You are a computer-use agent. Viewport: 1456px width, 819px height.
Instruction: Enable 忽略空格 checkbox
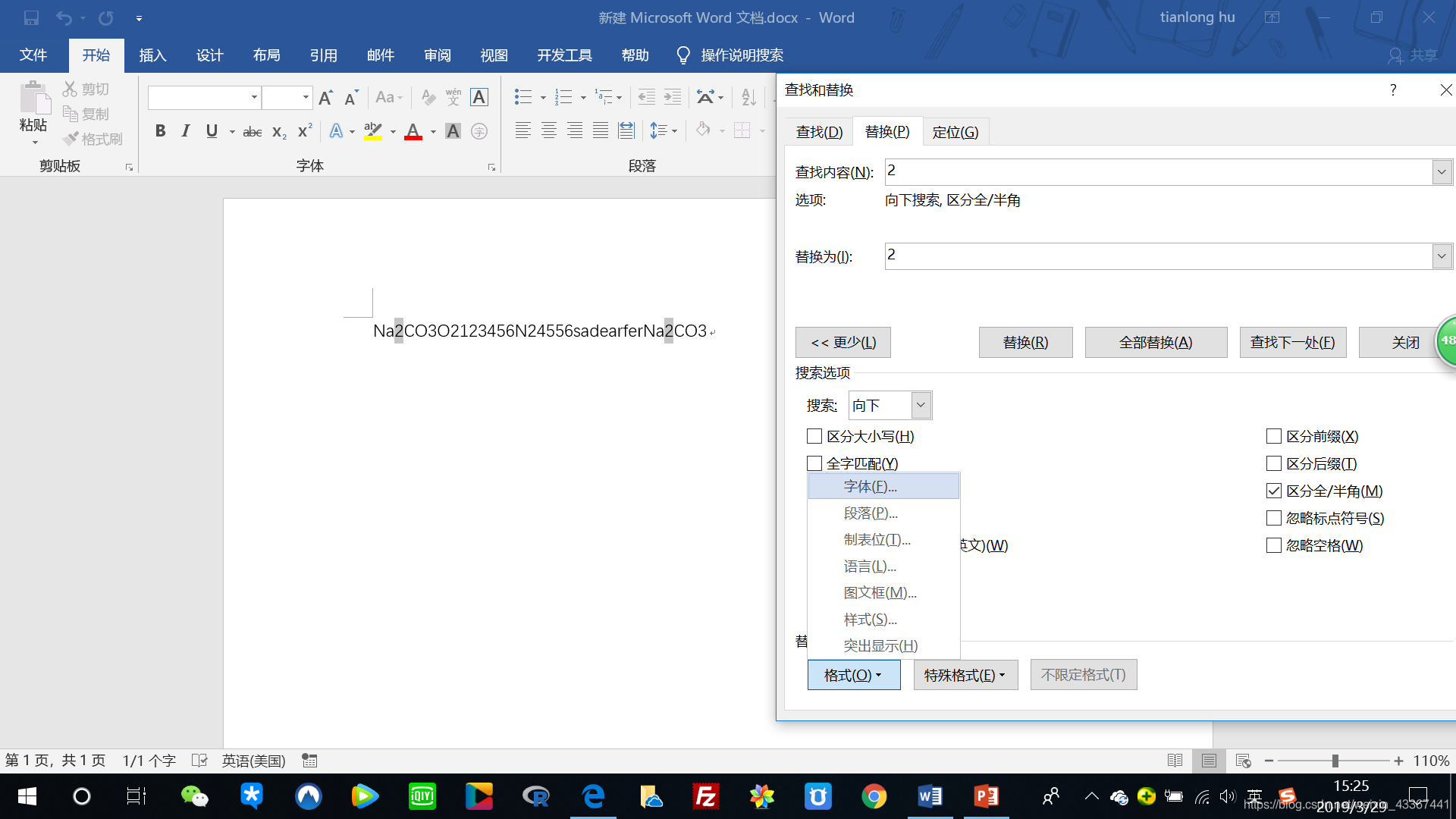pyautogui.click(x=1274, y=545)
